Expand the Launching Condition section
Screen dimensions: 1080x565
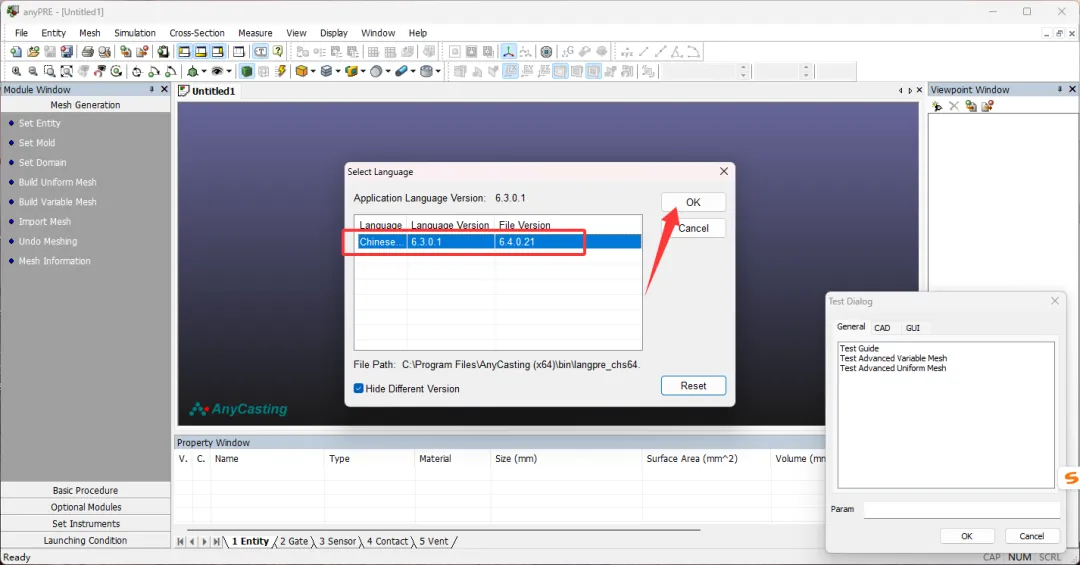85,541
